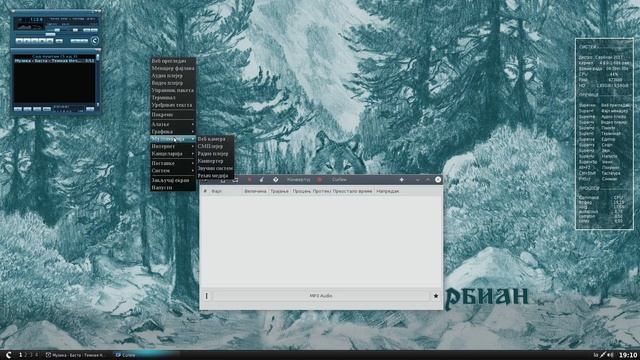Open Веб прегледач from menu
Screen dimensions: 640x360
(173, 61)
